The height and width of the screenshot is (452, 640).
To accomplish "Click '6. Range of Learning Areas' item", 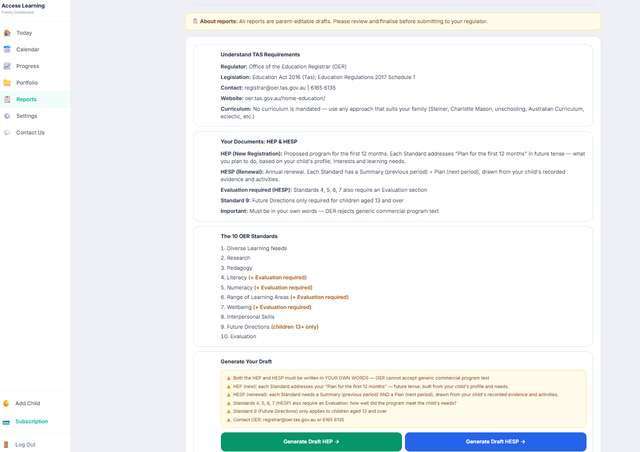I will click(x=284, y=297).
